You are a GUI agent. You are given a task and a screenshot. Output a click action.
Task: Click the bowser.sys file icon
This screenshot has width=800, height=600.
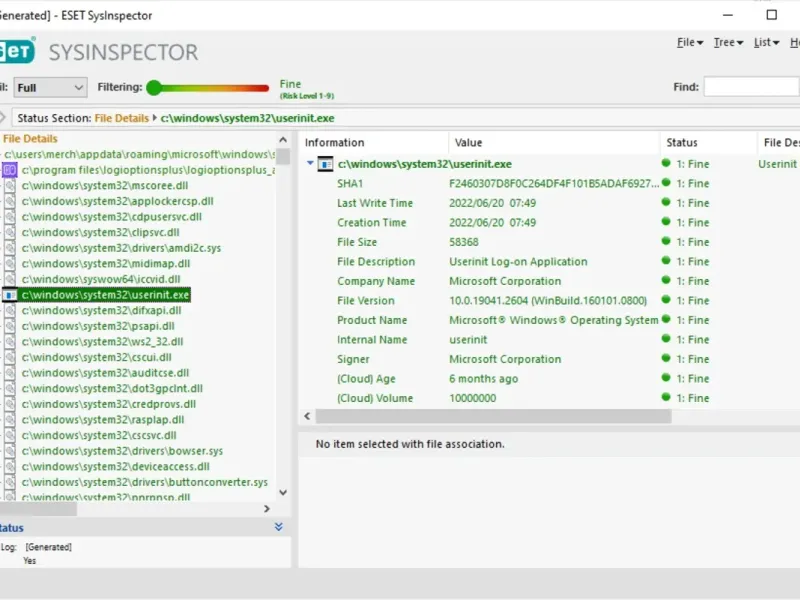click(10, 451)
